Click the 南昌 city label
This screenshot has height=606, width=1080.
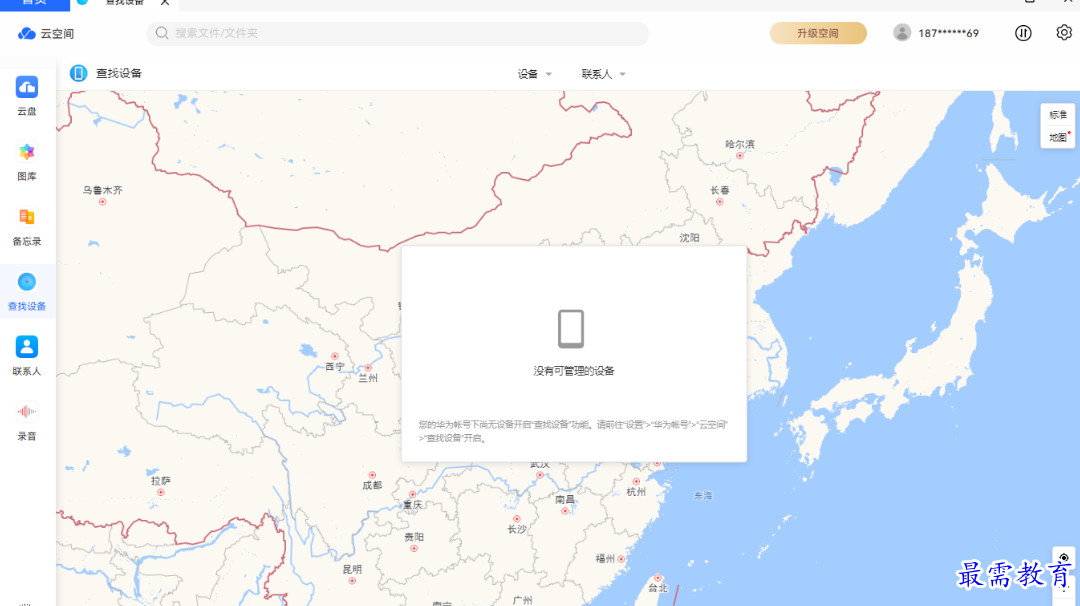(565, 499)
